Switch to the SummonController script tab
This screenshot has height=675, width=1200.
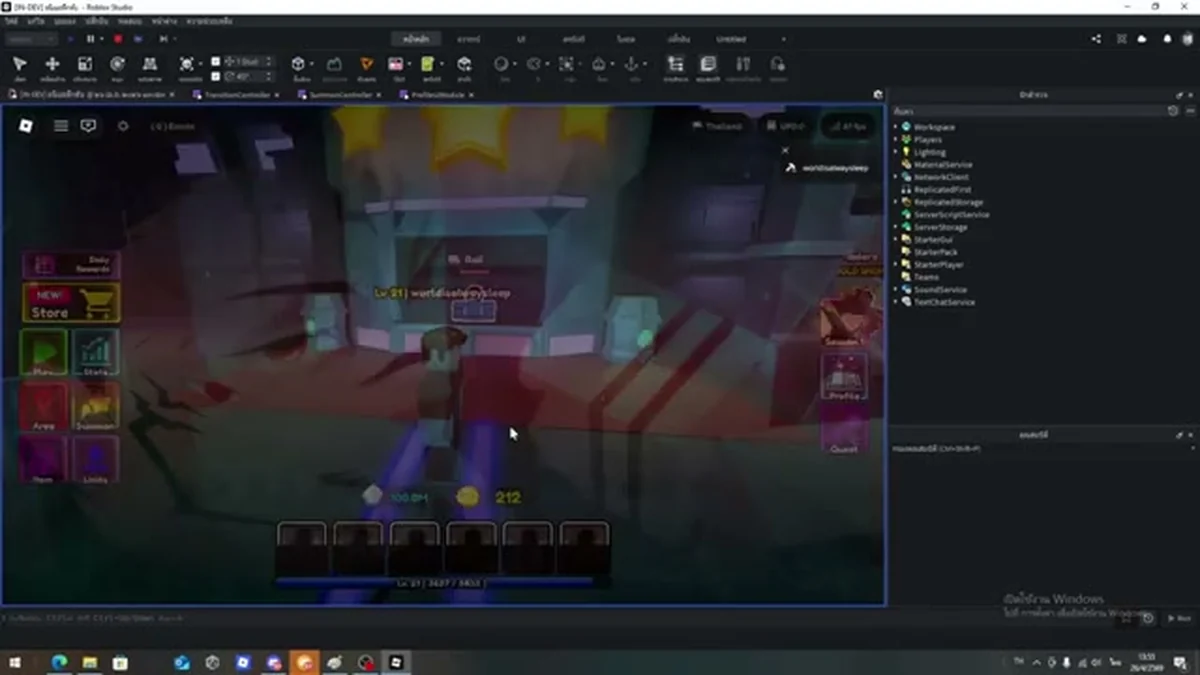[x=340, y=95]
